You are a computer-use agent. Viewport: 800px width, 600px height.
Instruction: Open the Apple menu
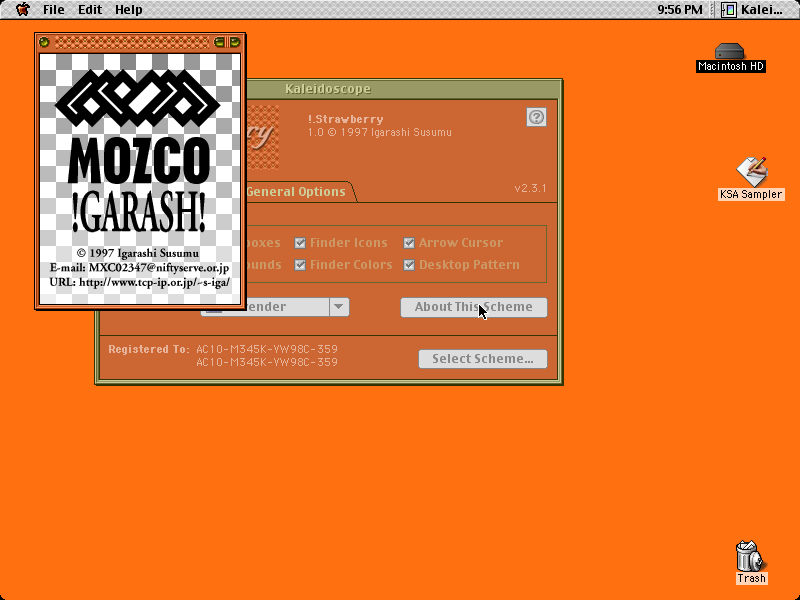coord(22,9)
